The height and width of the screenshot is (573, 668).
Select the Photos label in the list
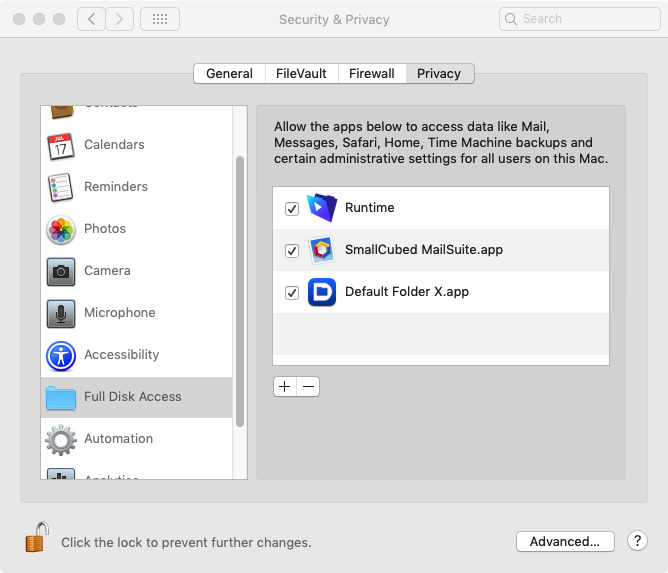tap(105, 229)
